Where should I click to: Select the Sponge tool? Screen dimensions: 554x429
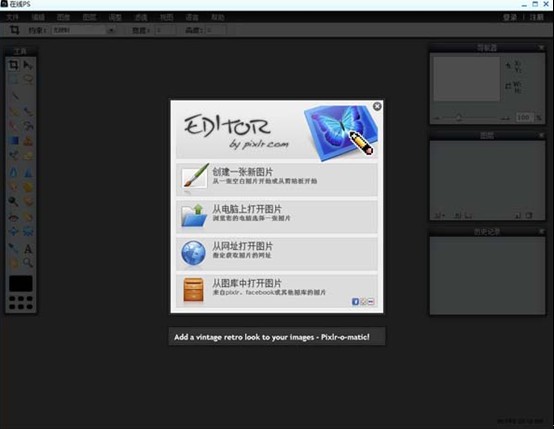click(28, 187)
